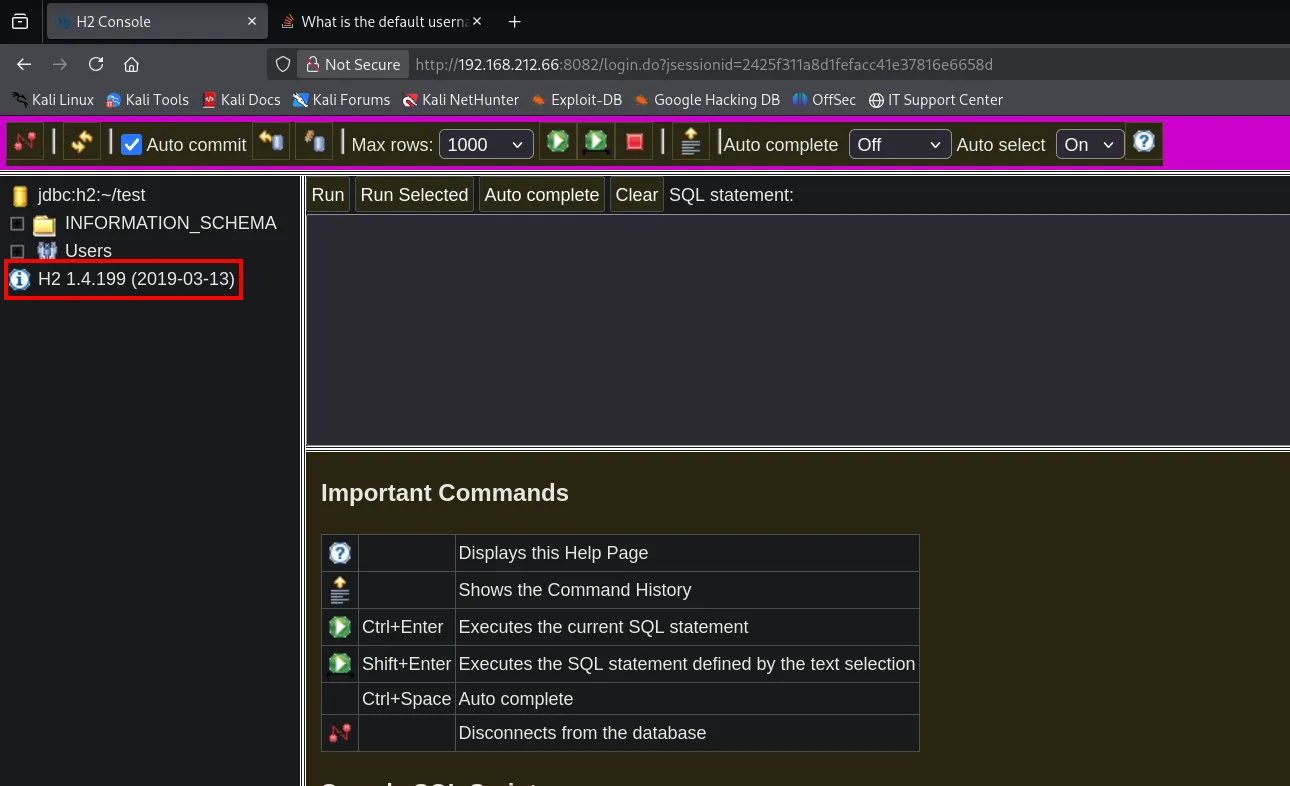This screenshot has height=786, width=1290.
Task: Open the Google Hacking DB bookmark
Action: click(x=706, y=99)
